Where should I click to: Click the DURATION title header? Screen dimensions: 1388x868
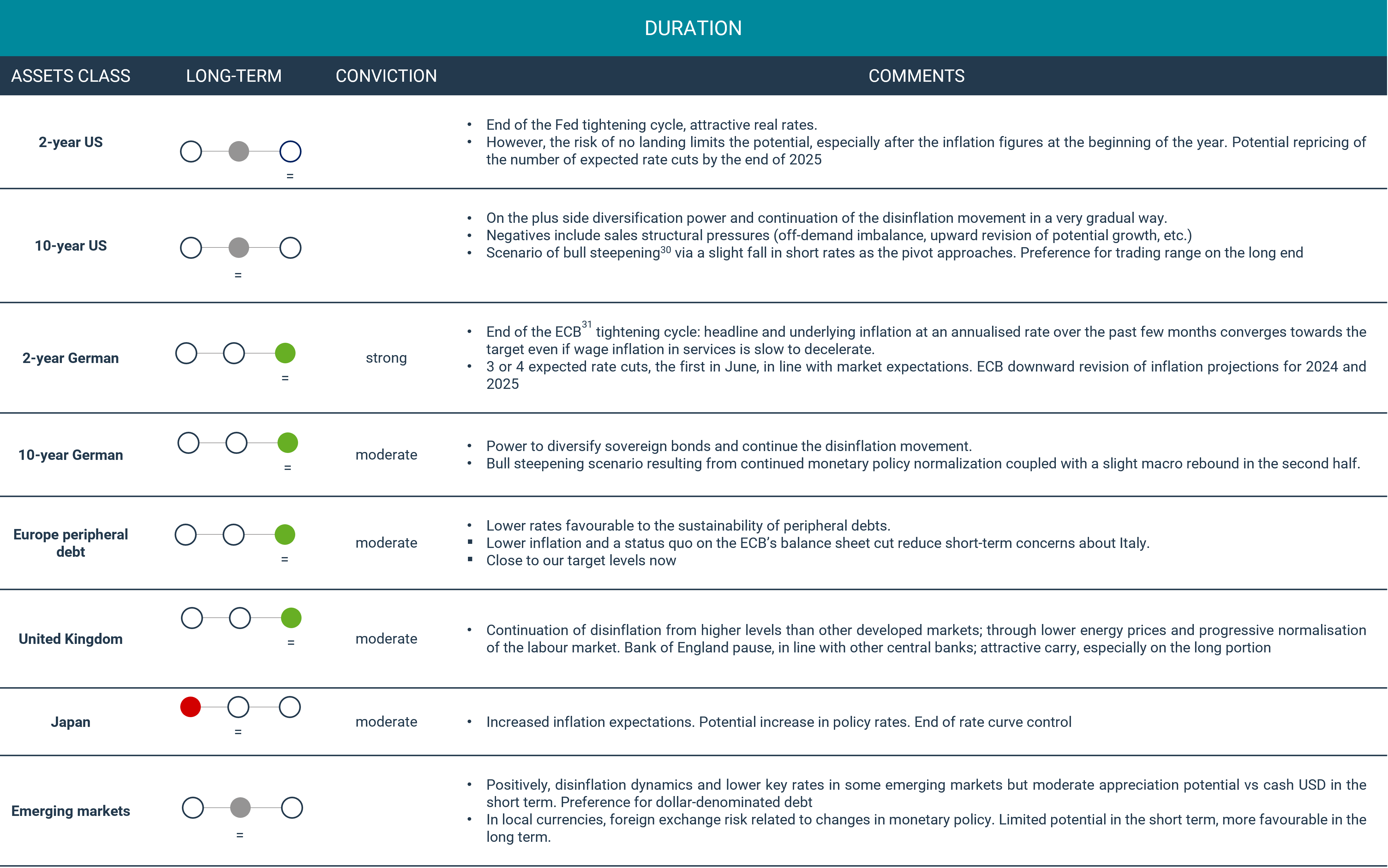693,28
